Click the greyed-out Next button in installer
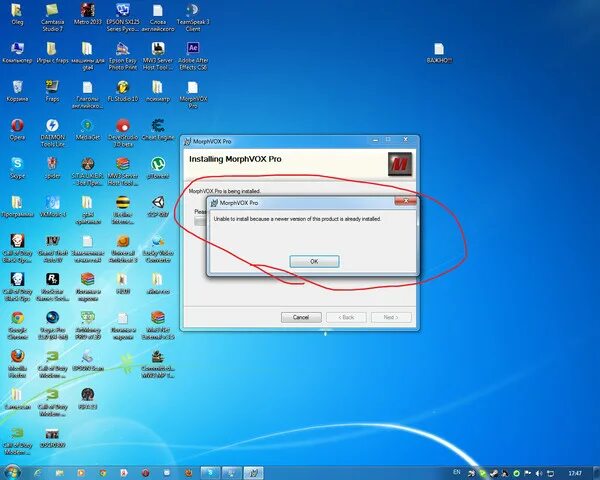Screen dimensions: 600x480 coord(391,317)
